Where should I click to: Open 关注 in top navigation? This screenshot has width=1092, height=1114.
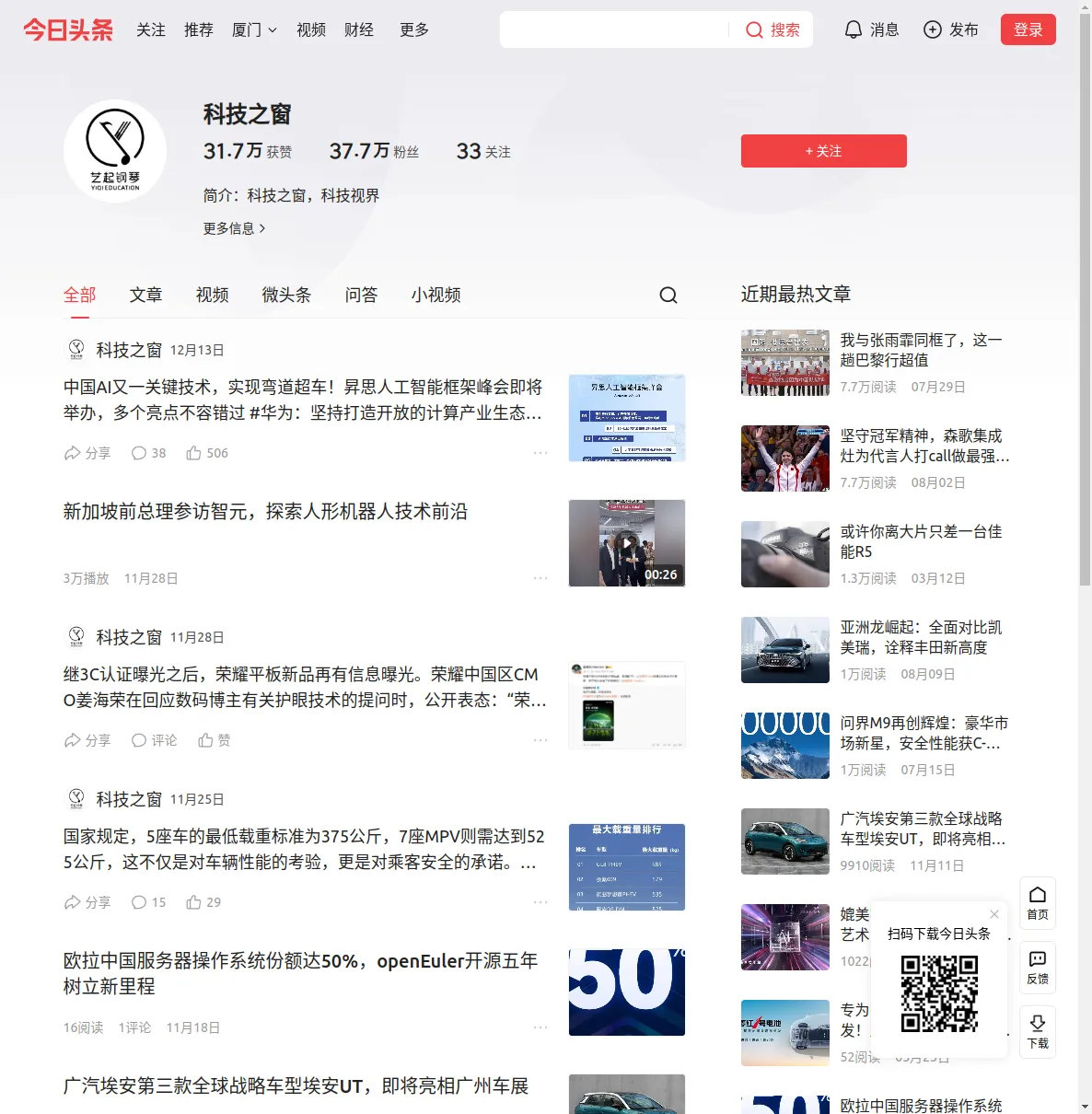151,29
